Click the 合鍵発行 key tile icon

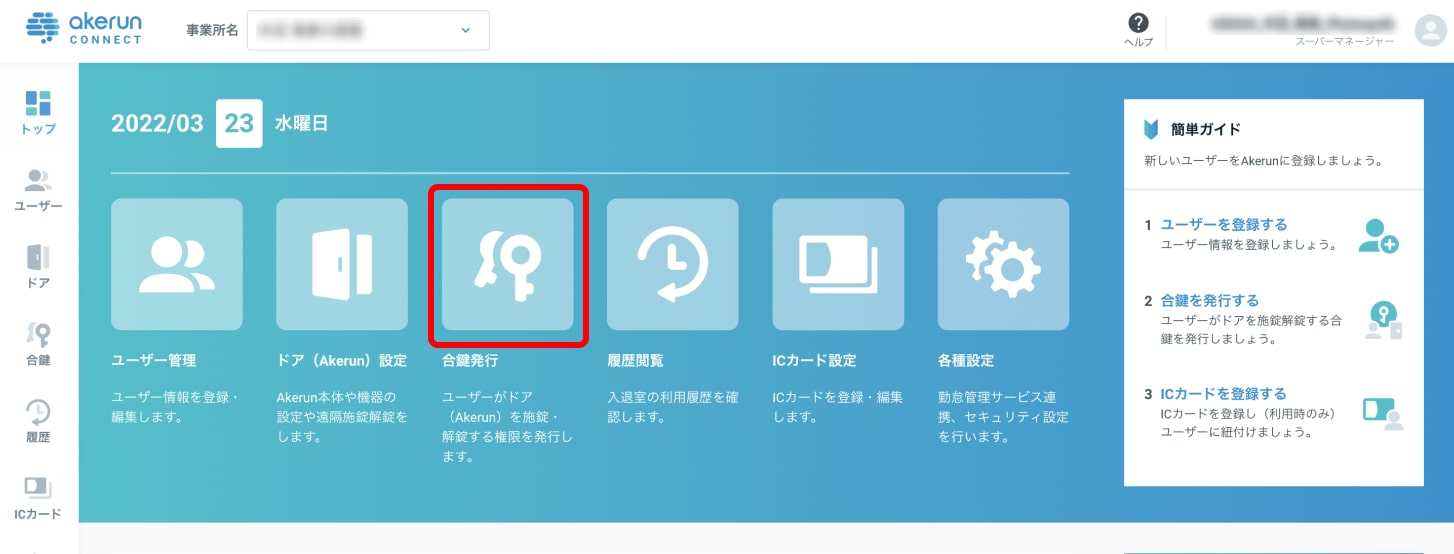(x=508, y=264)
